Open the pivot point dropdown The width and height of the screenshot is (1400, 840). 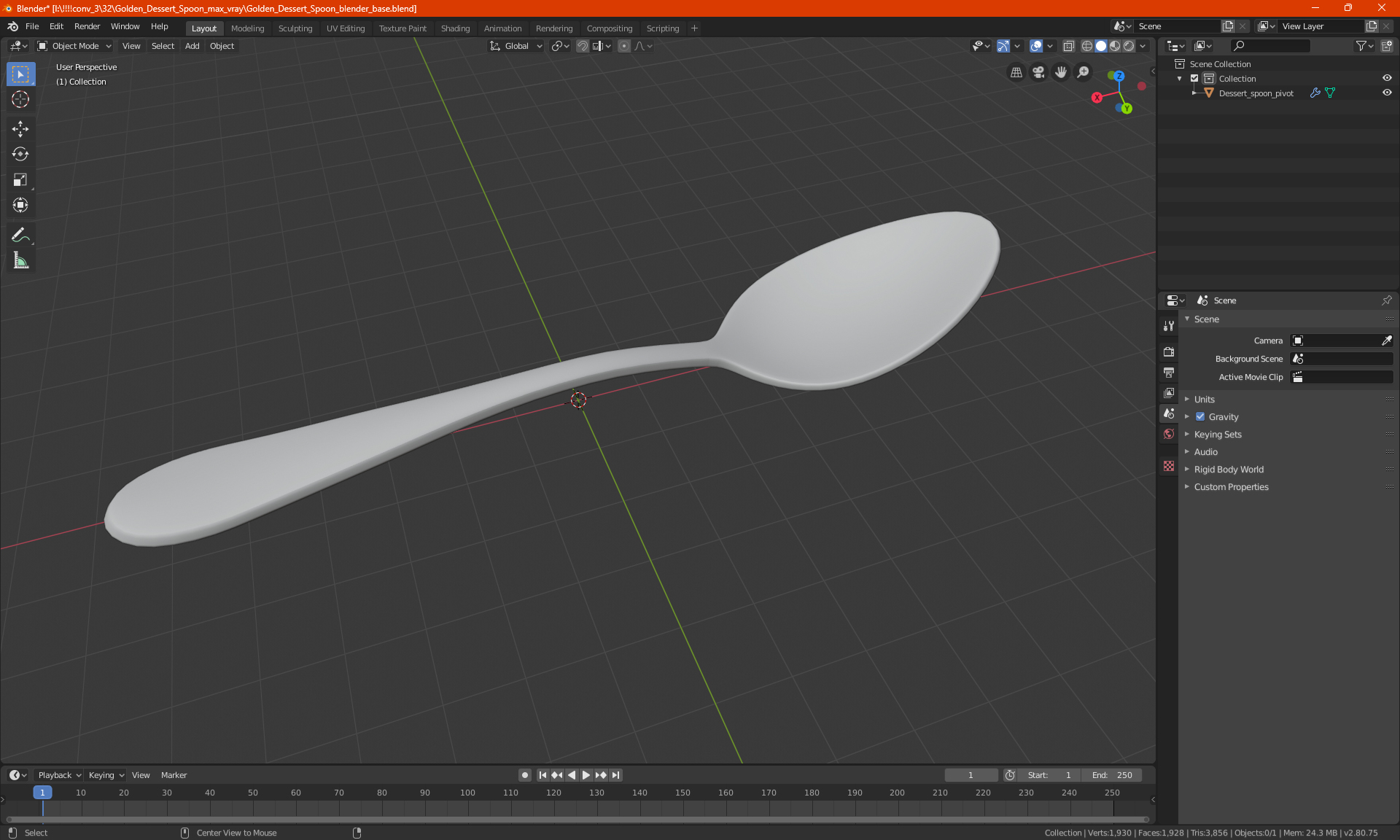click(x=560, y=46)
